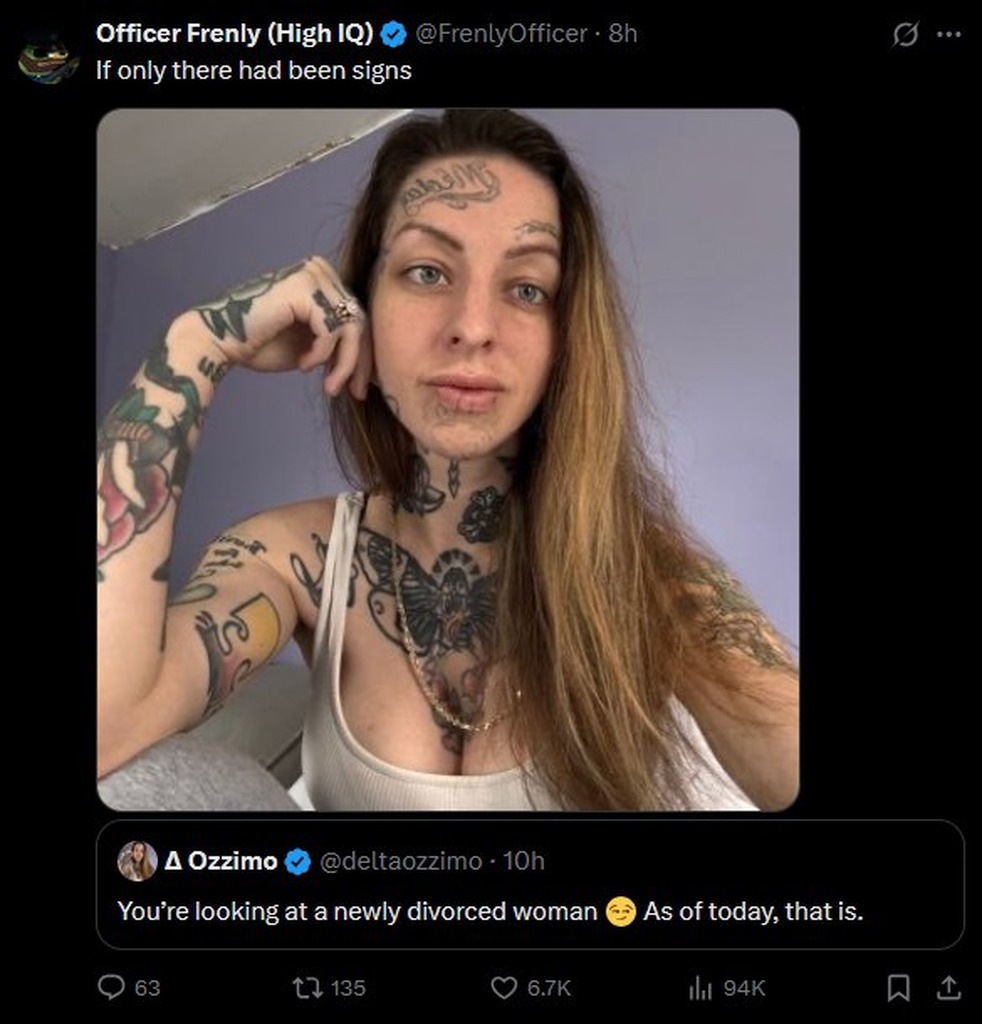The height and width of the screenshot is (1024, 982).
Task: Click the verified badge beside Officer Frenly
Action: [x=394, y=34]
